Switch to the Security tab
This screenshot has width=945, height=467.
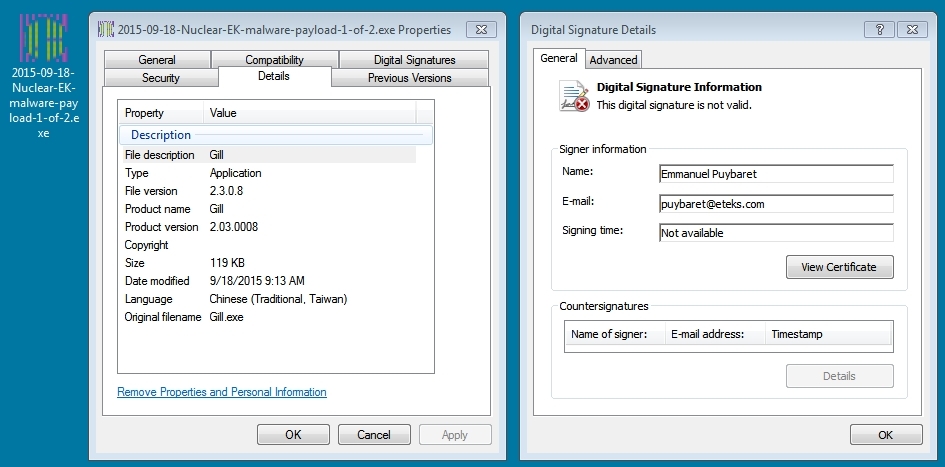pyautogui.click(x=160, y=78)
